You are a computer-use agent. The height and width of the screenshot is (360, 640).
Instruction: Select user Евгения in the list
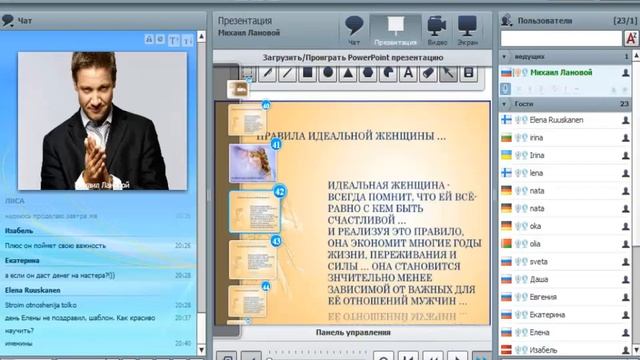pos(565,297)
